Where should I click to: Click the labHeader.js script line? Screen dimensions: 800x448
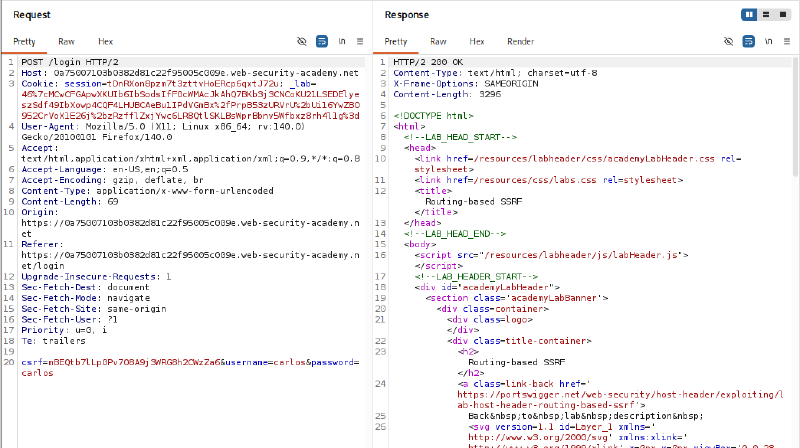551,255
